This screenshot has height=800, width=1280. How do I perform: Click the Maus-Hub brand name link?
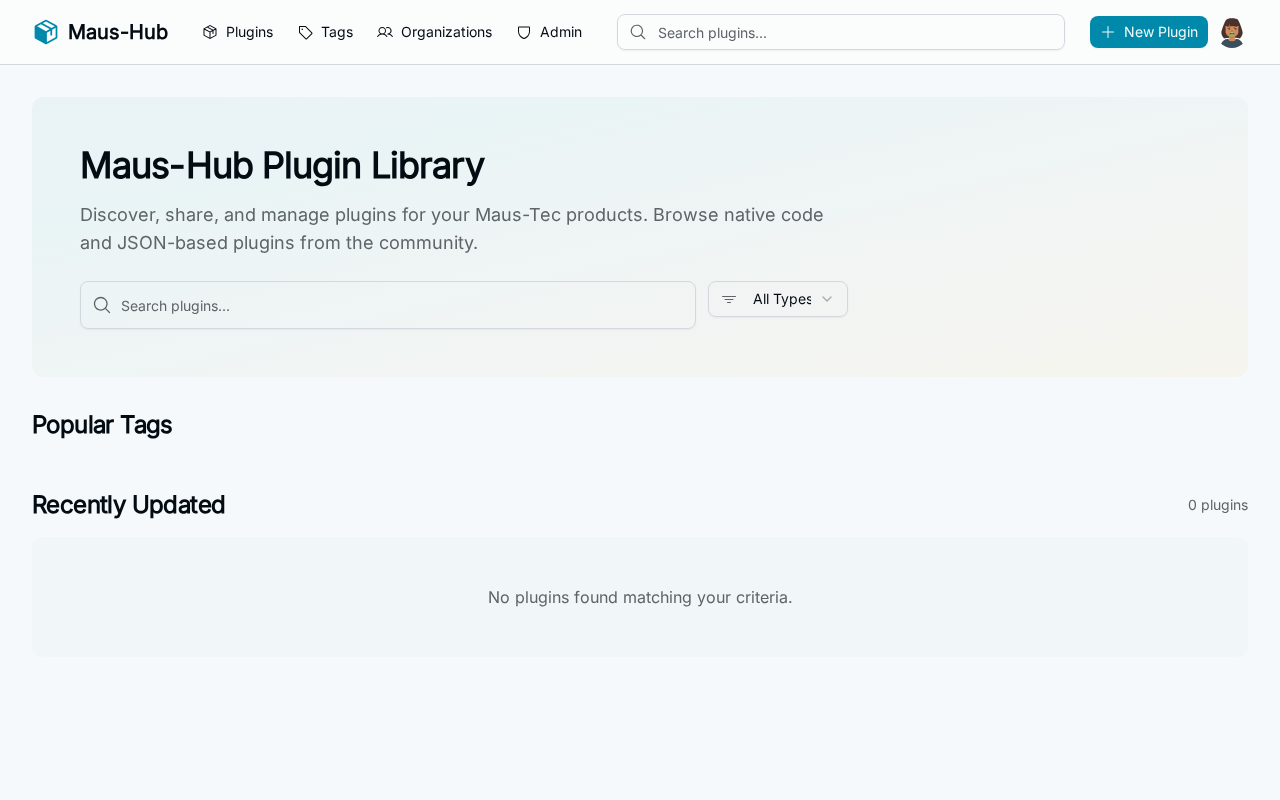click(118, 32)
